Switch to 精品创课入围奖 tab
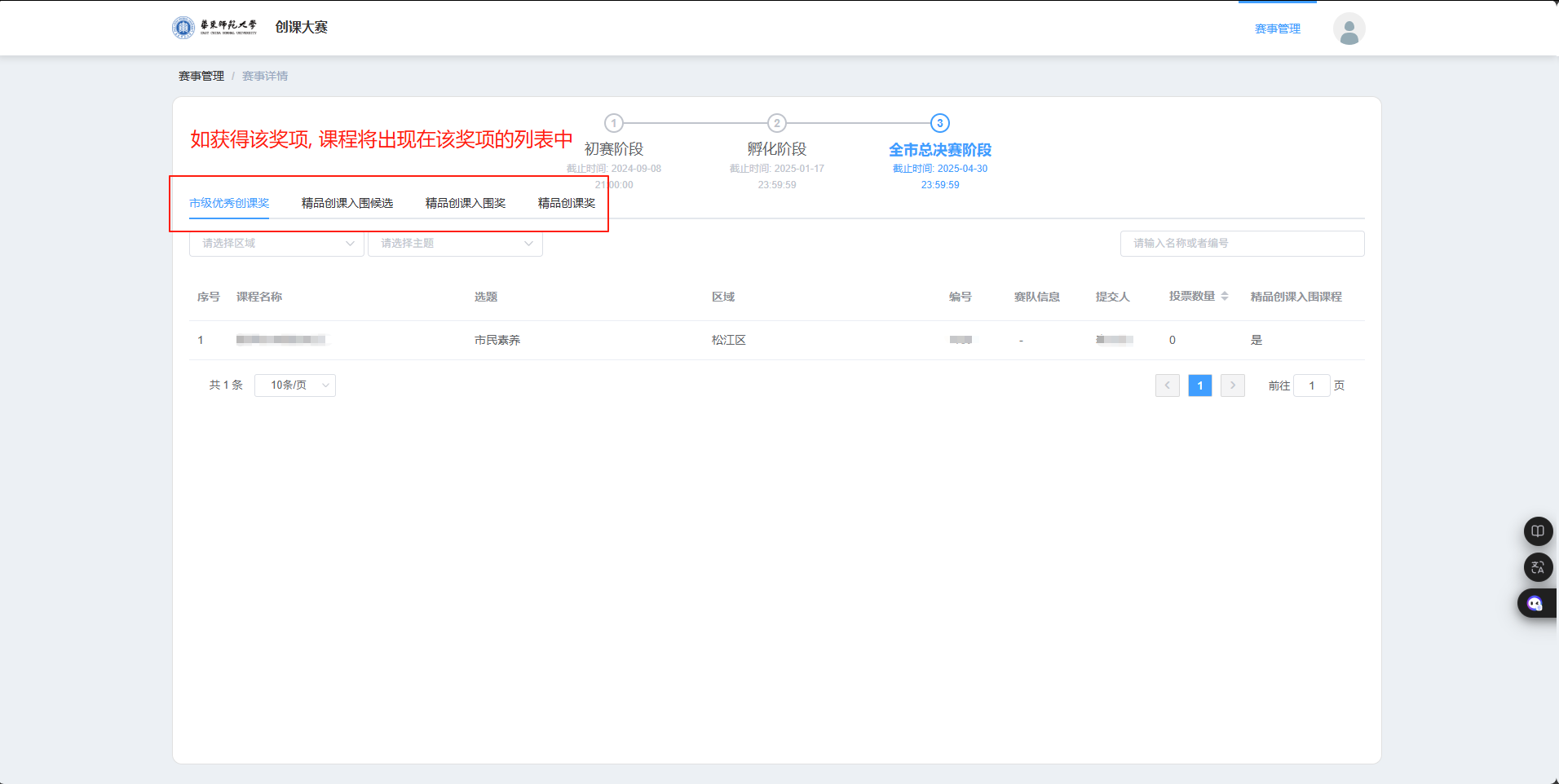The image size is (1559, 784). 466,203
